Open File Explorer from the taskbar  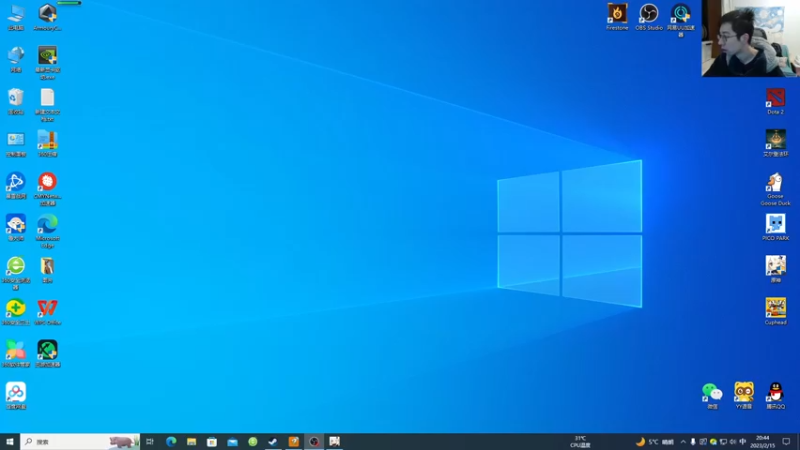(x=191, y=442)
